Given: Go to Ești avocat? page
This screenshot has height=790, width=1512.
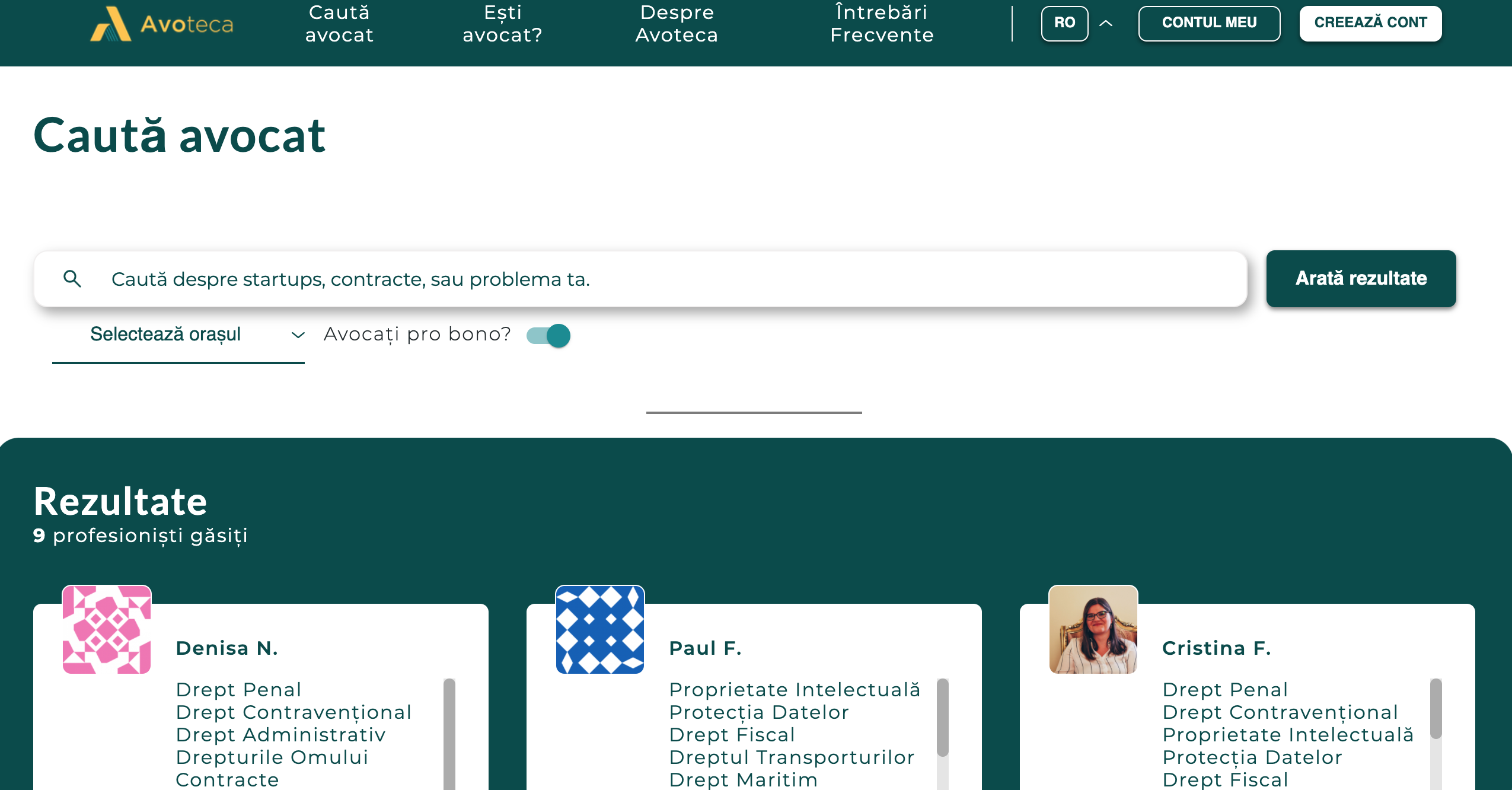Looking at the screenshot, I should pos(502,24).
